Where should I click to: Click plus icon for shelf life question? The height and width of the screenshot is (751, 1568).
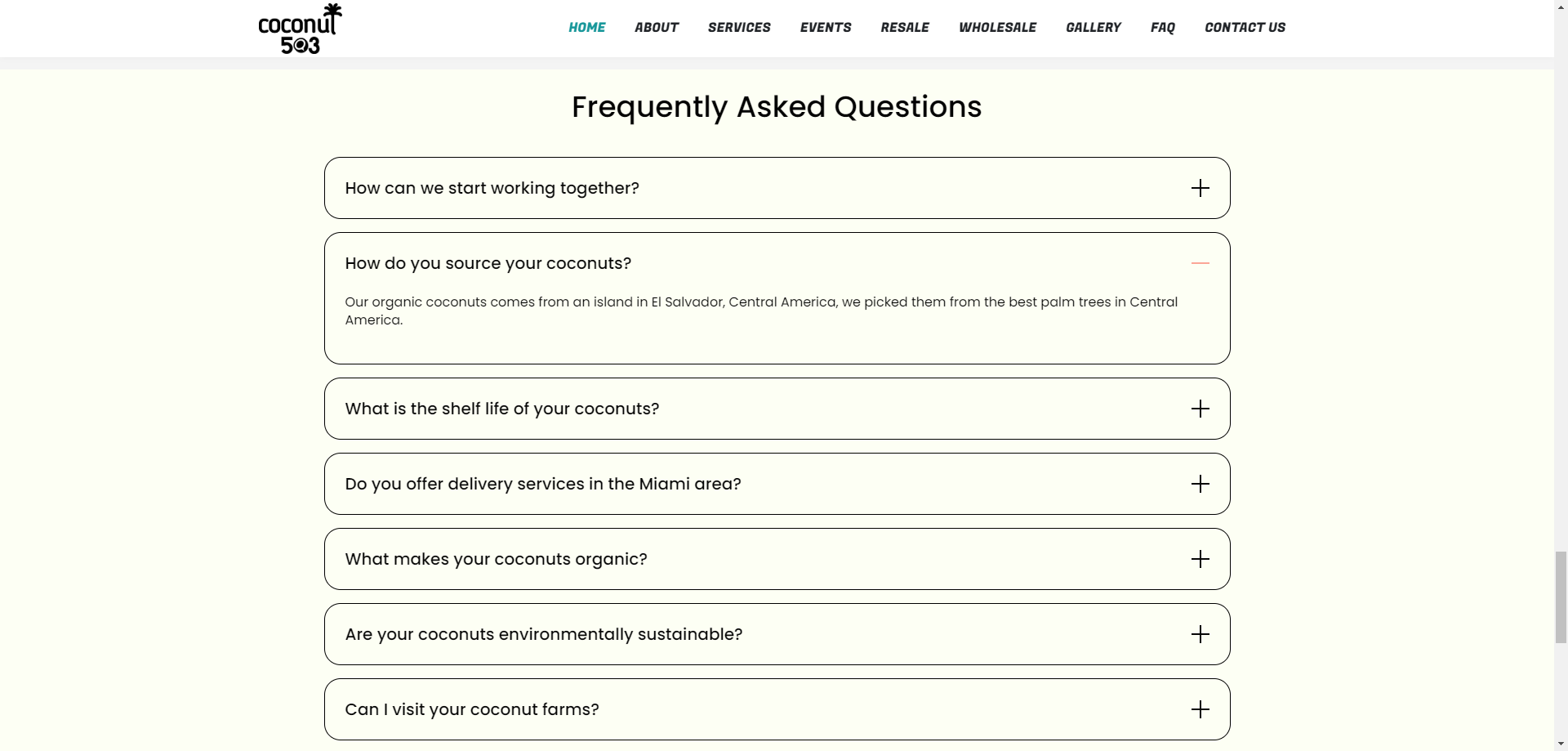click(1200, 409)
